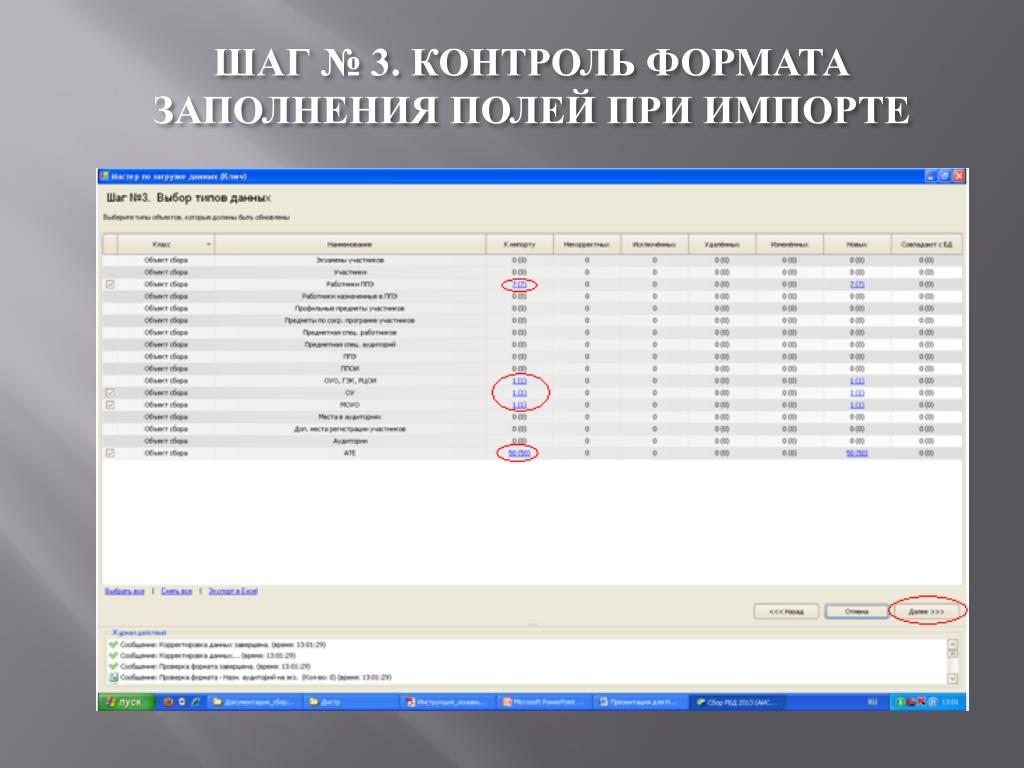Proceed with the Далее >>> button
Screen dimensions: 1024x768
(x=926, y=612)
